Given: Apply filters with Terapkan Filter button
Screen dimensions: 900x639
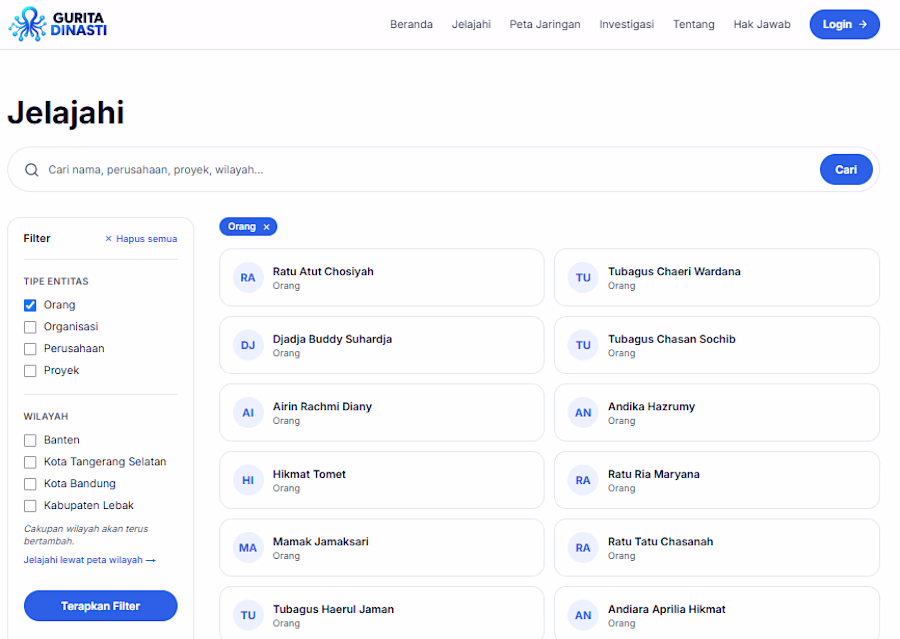Looking at the screenshot, I should pos(100,606).
